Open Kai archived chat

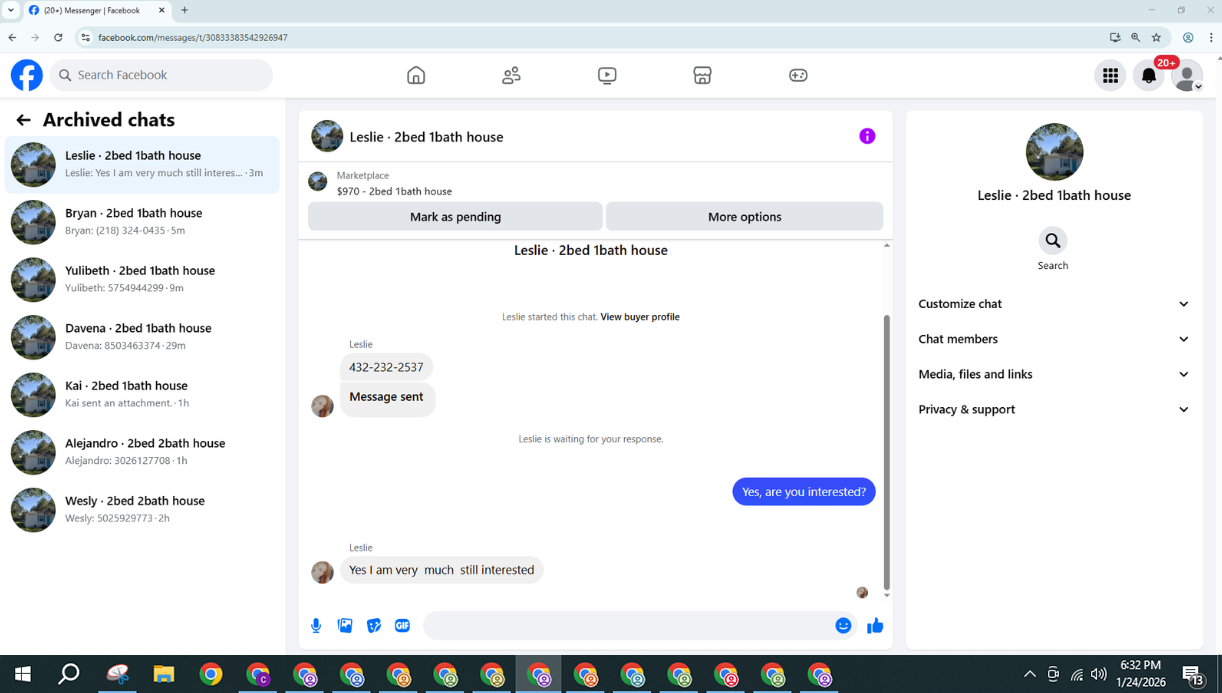coord(143,394)
